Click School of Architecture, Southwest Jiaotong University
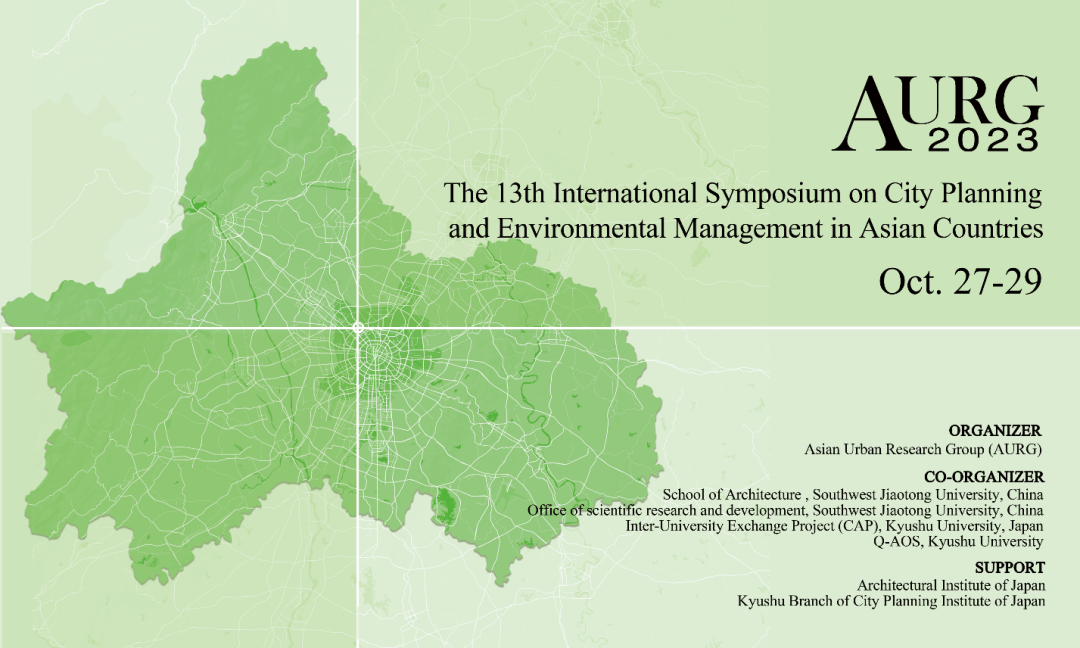The width and height of the screenshot is (1080, 648). (853, 495)
